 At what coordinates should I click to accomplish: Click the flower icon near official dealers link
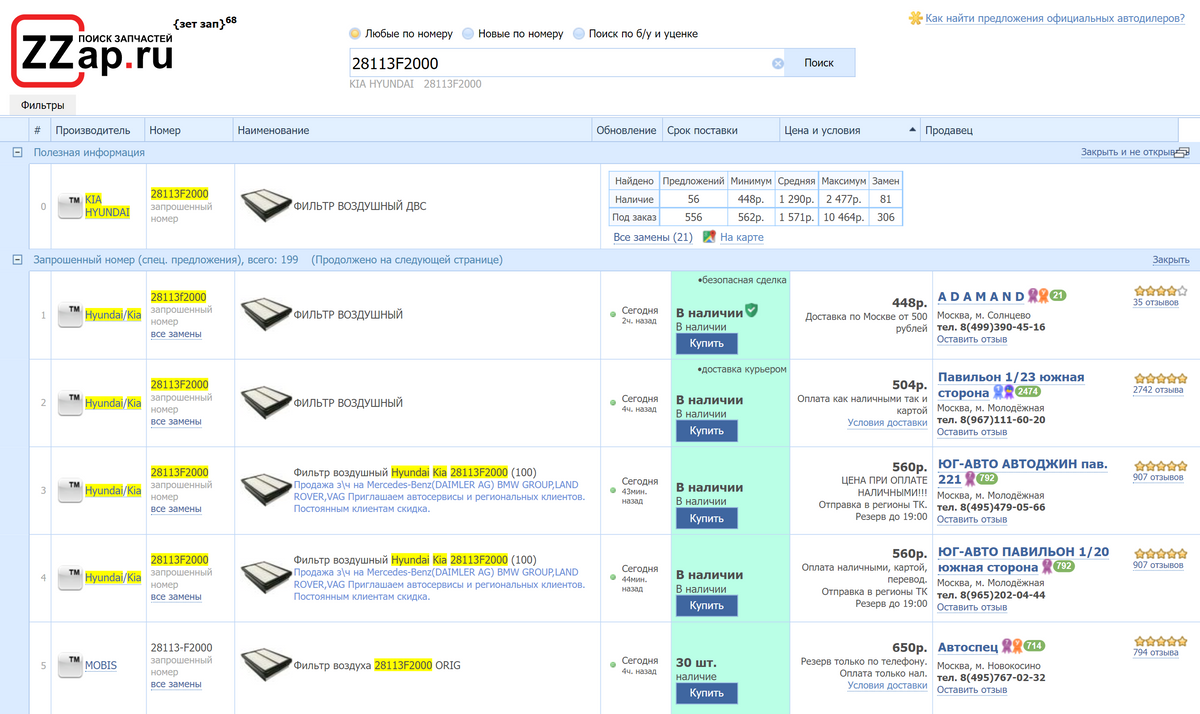[915, 18]
